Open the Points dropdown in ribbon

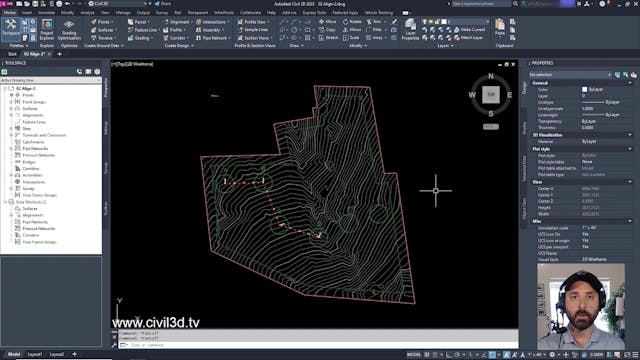point(102,22)
